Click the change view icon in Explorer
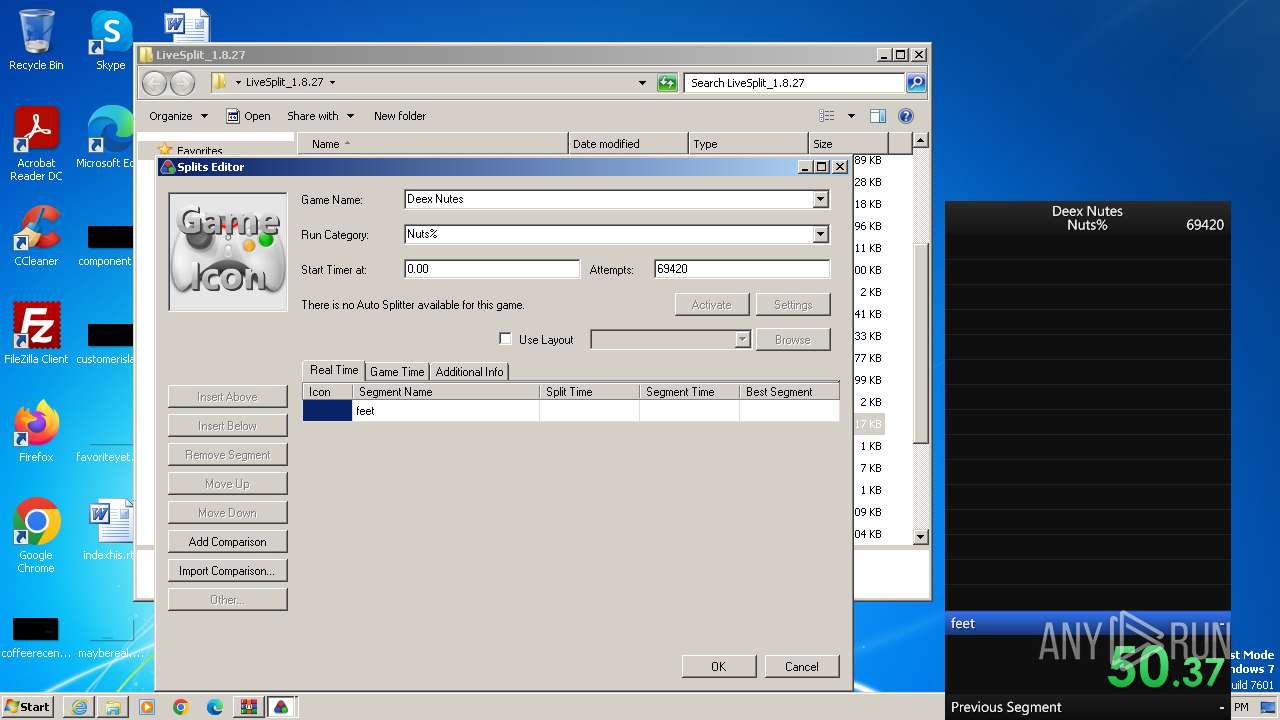 point(827,116)
